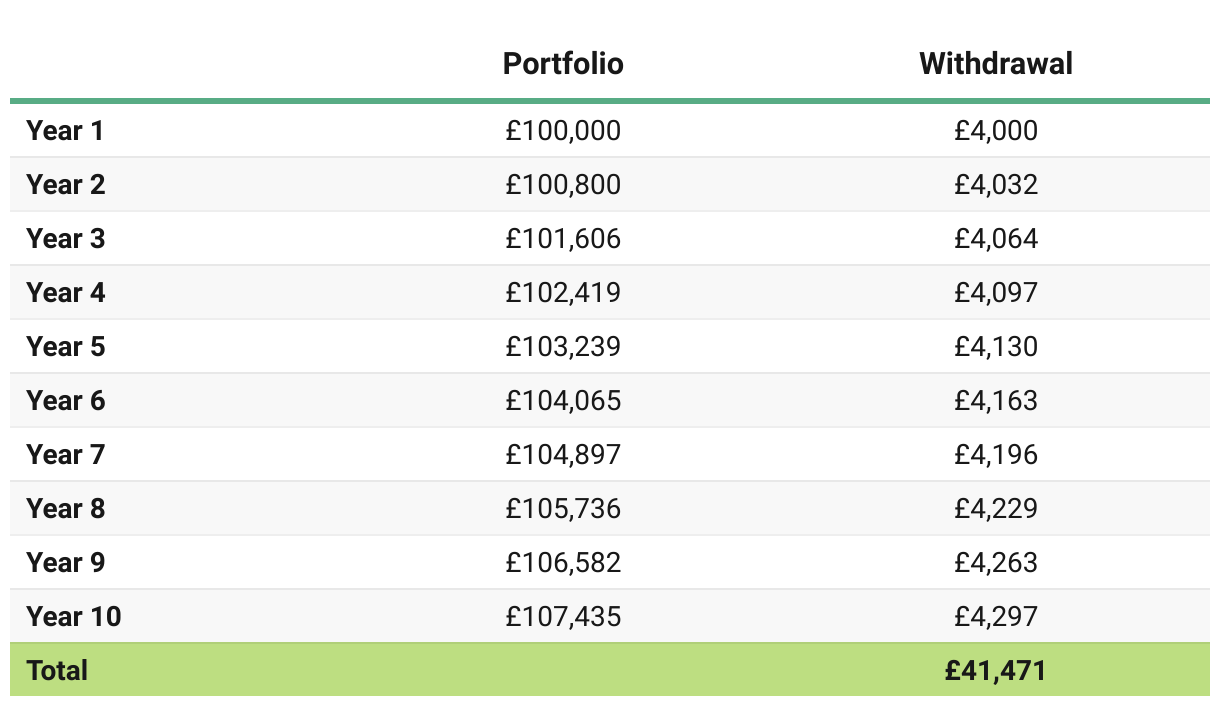Click the Total row label
Viewport: 1220px width, 706px height.
[57, 670]
